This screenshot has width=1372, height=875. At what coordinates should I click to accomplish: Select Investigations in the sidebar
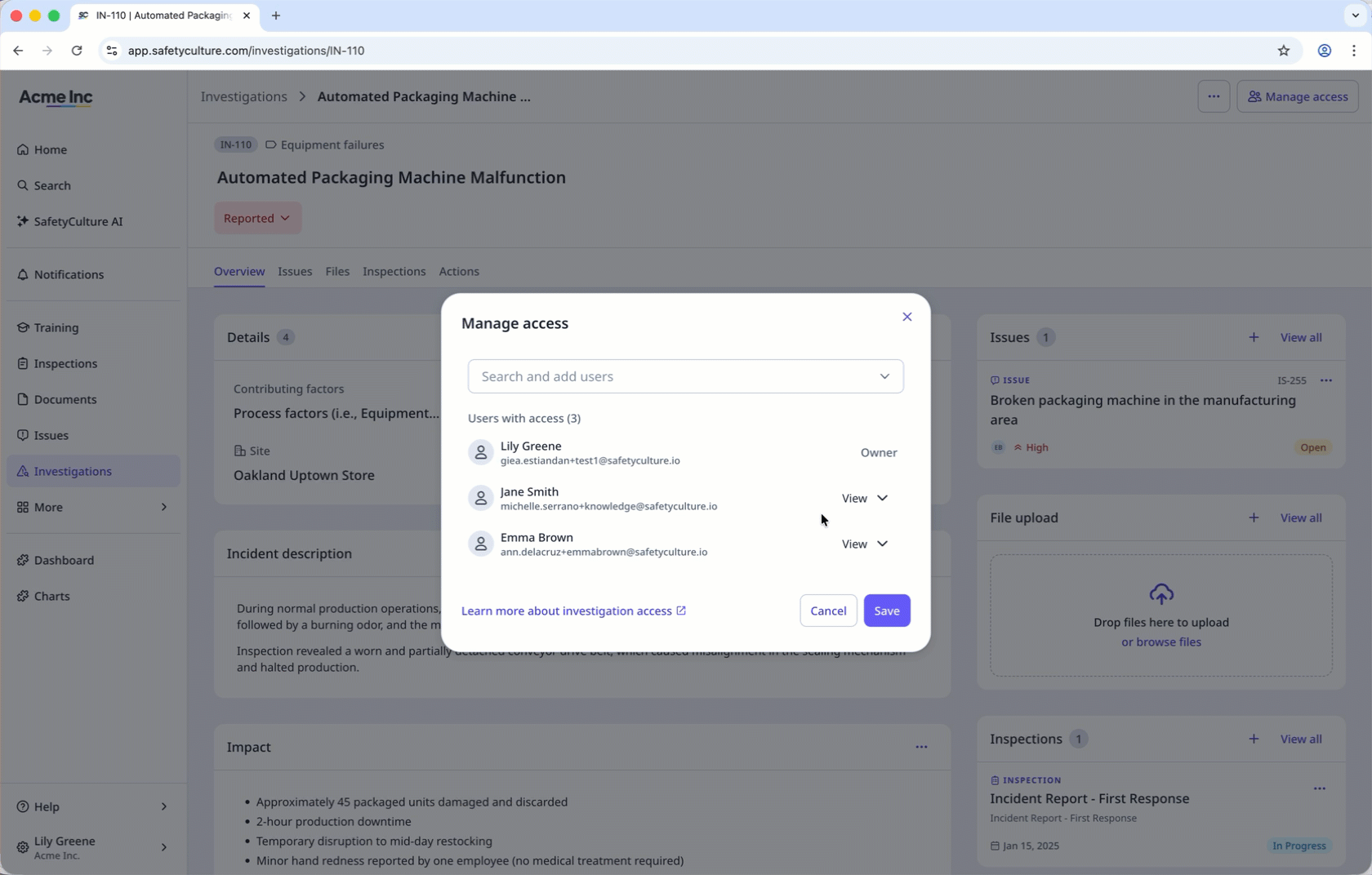pyautogui.click(x=93, y=471)
